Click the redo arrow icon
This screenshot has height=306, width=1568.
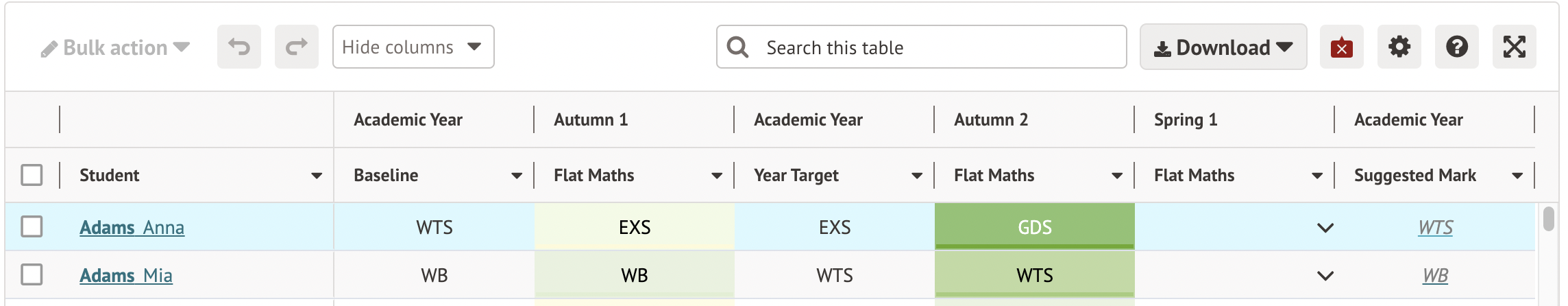297,47
